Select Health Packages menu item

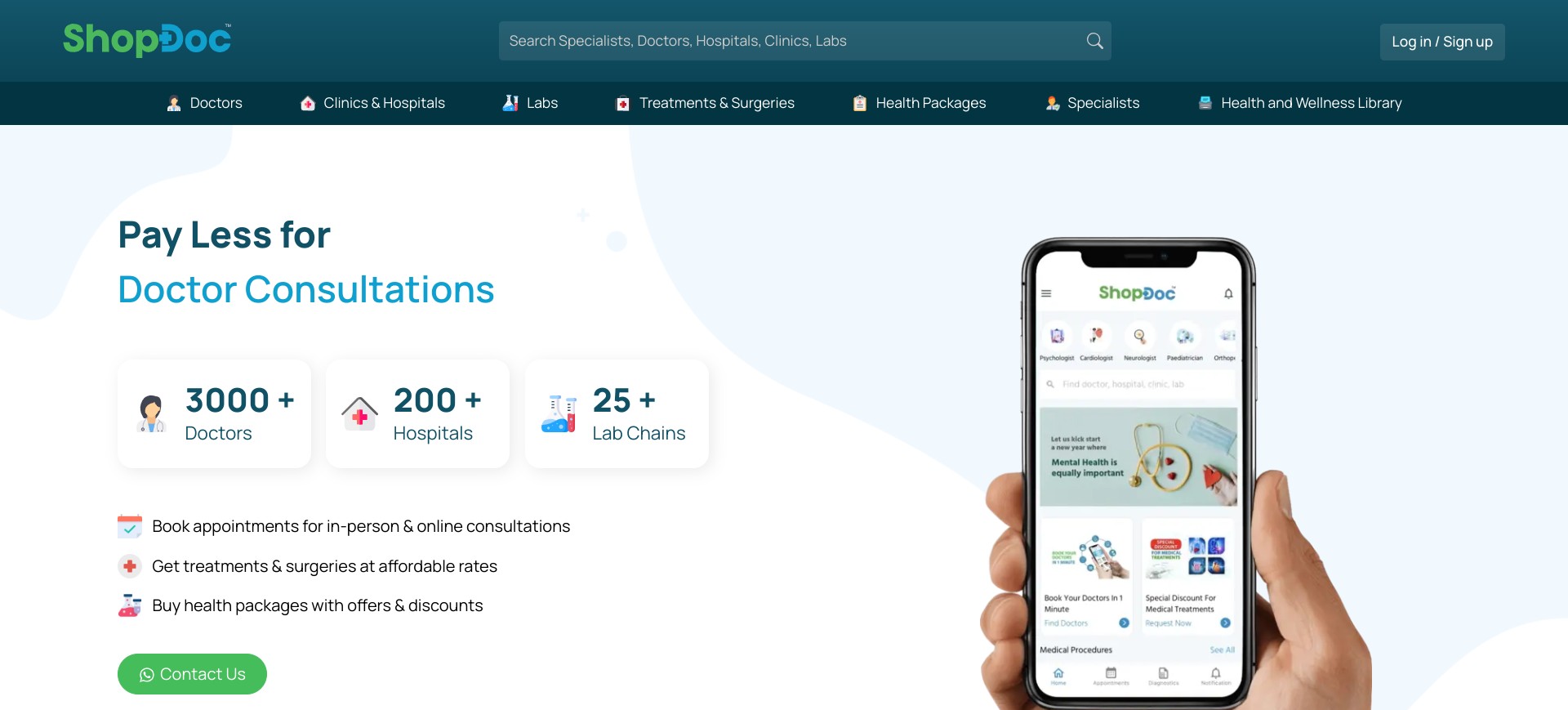coord(919,103)
